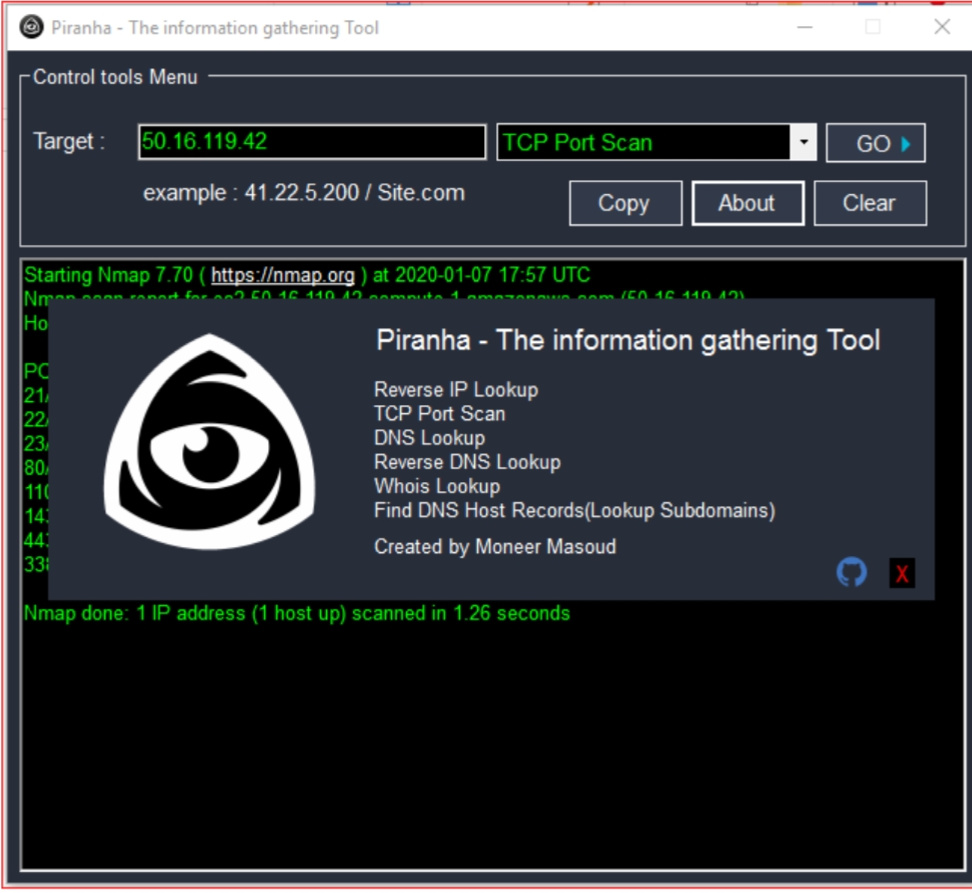Click 'Find DNS Host Records' line
972x893 pixels.
pyautogui.click(x=574, y=511)
